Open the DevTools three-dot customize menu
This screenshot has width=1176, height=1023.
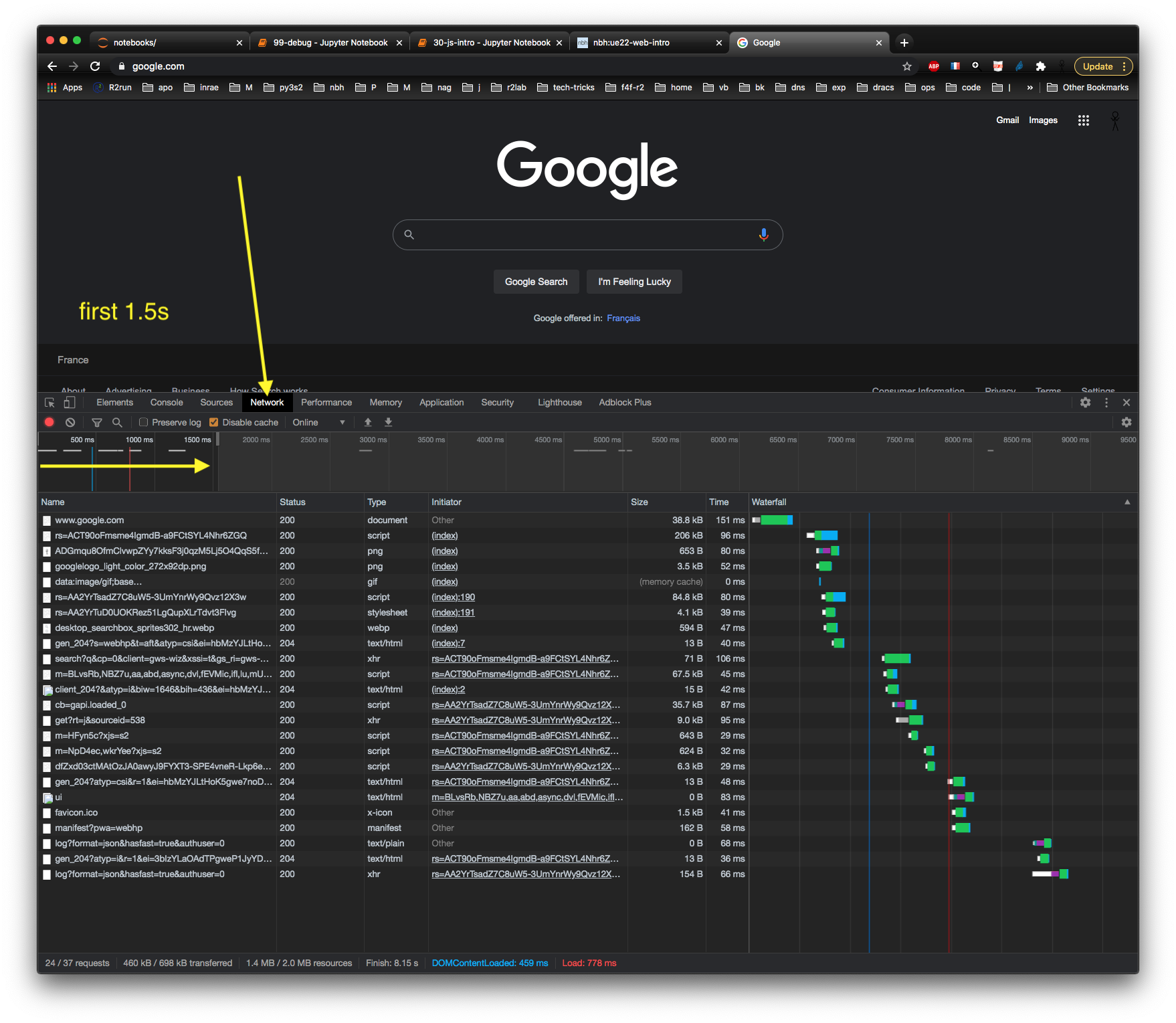[x=1106, y=402]
